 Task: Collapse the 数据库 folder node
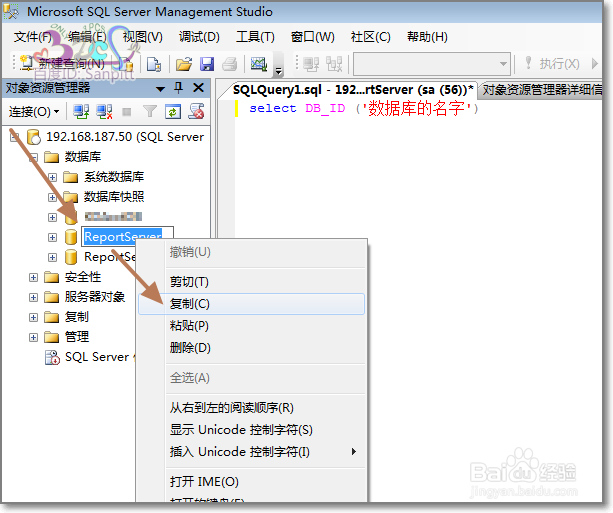[34, 157]
